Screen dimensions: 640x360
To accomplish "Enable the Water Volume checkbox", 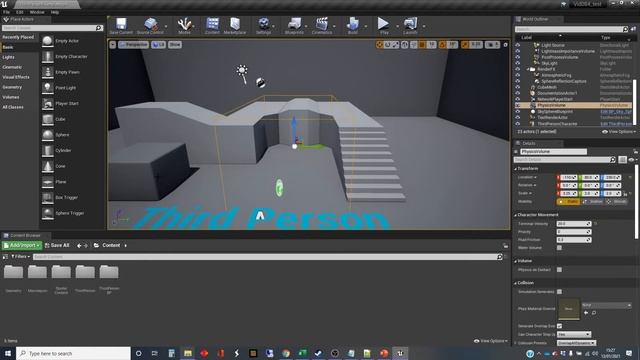I will tap(559, 248).
